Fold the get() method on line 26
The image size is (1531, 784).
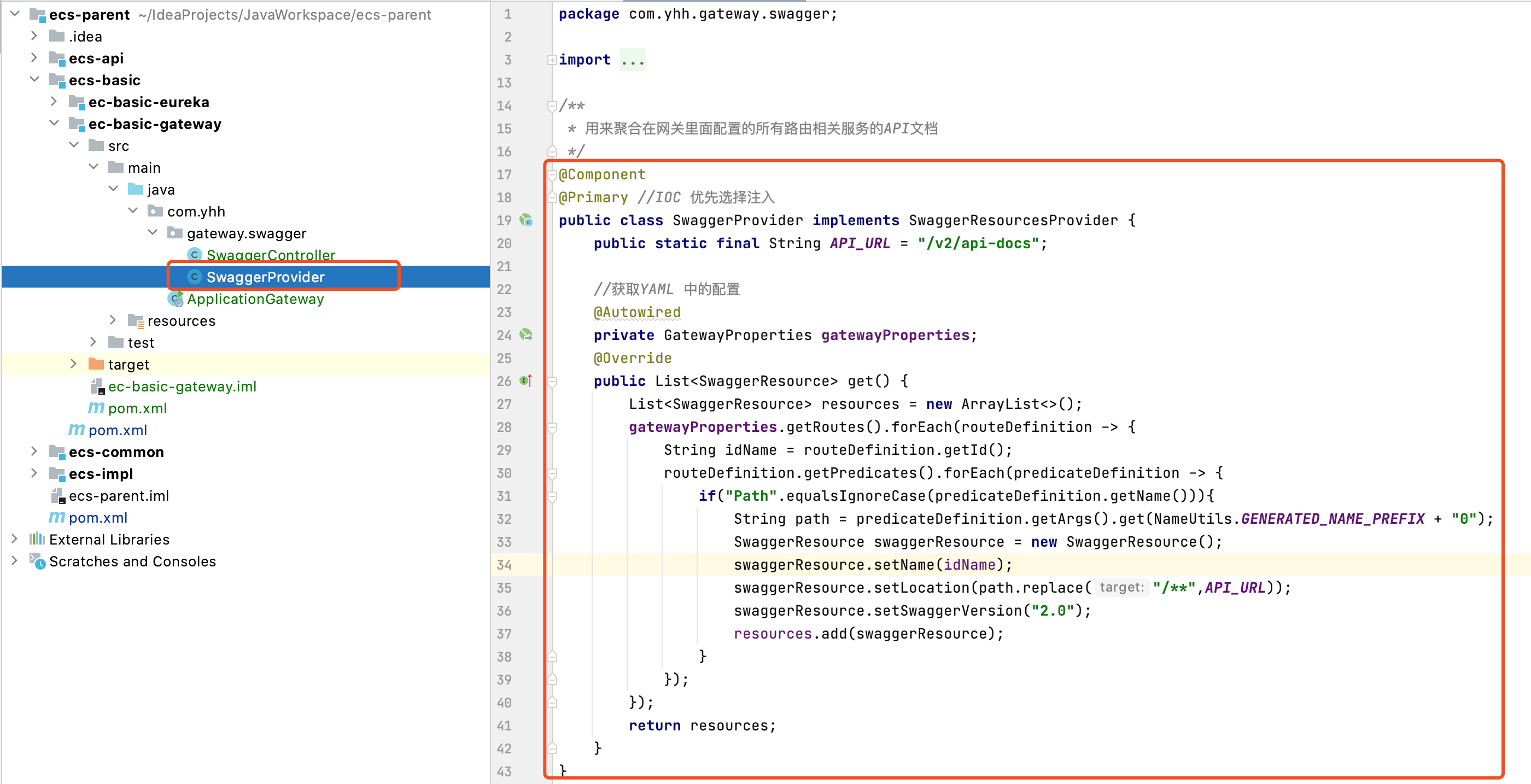coord(552,381)
